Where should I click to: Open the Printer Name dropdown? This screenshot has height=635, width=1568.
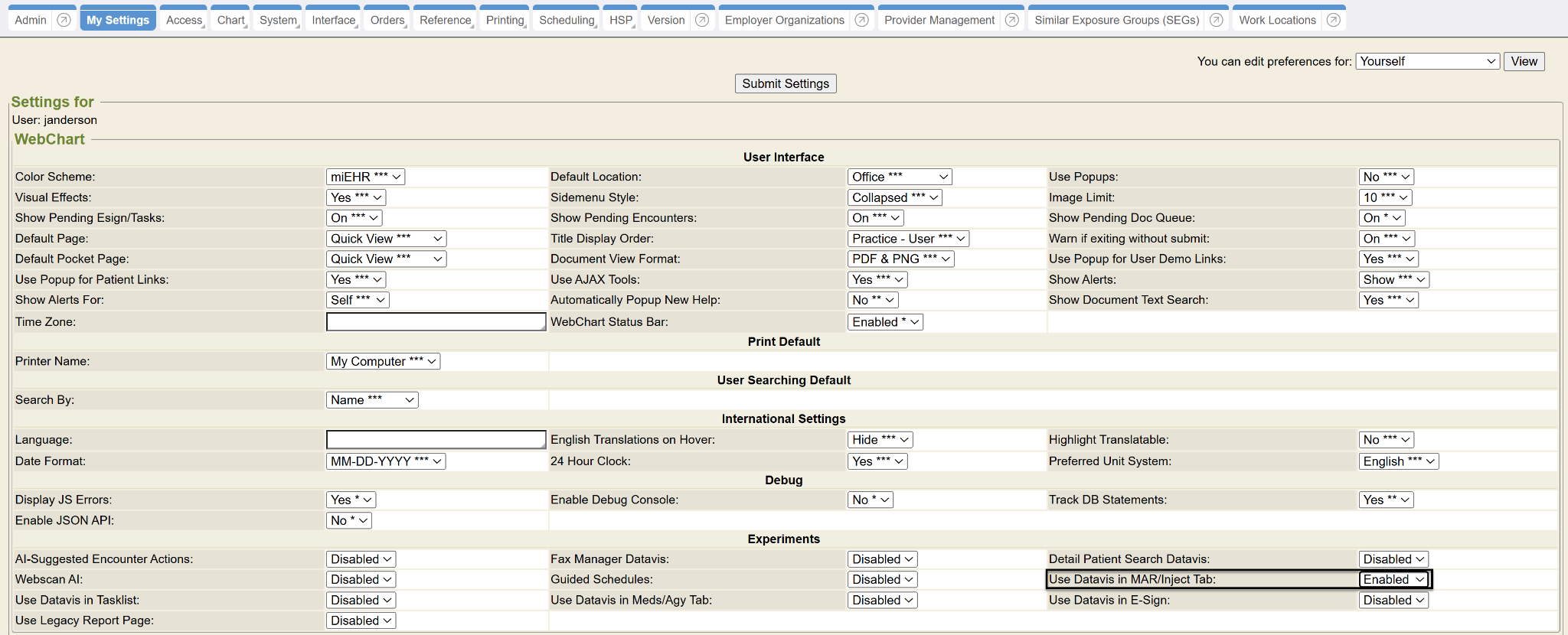pos(383,361)
